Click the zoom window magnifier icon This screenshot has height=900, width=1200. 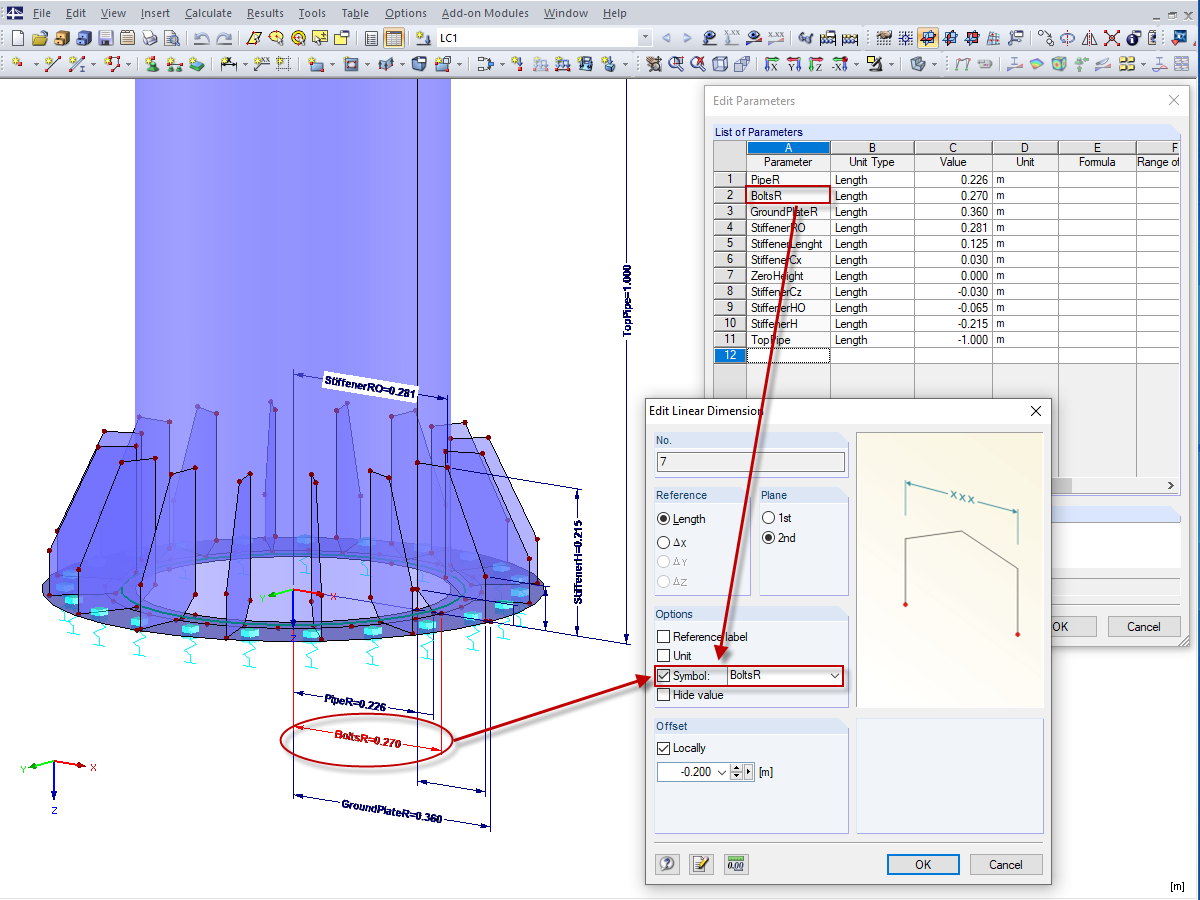pos(675,63)
